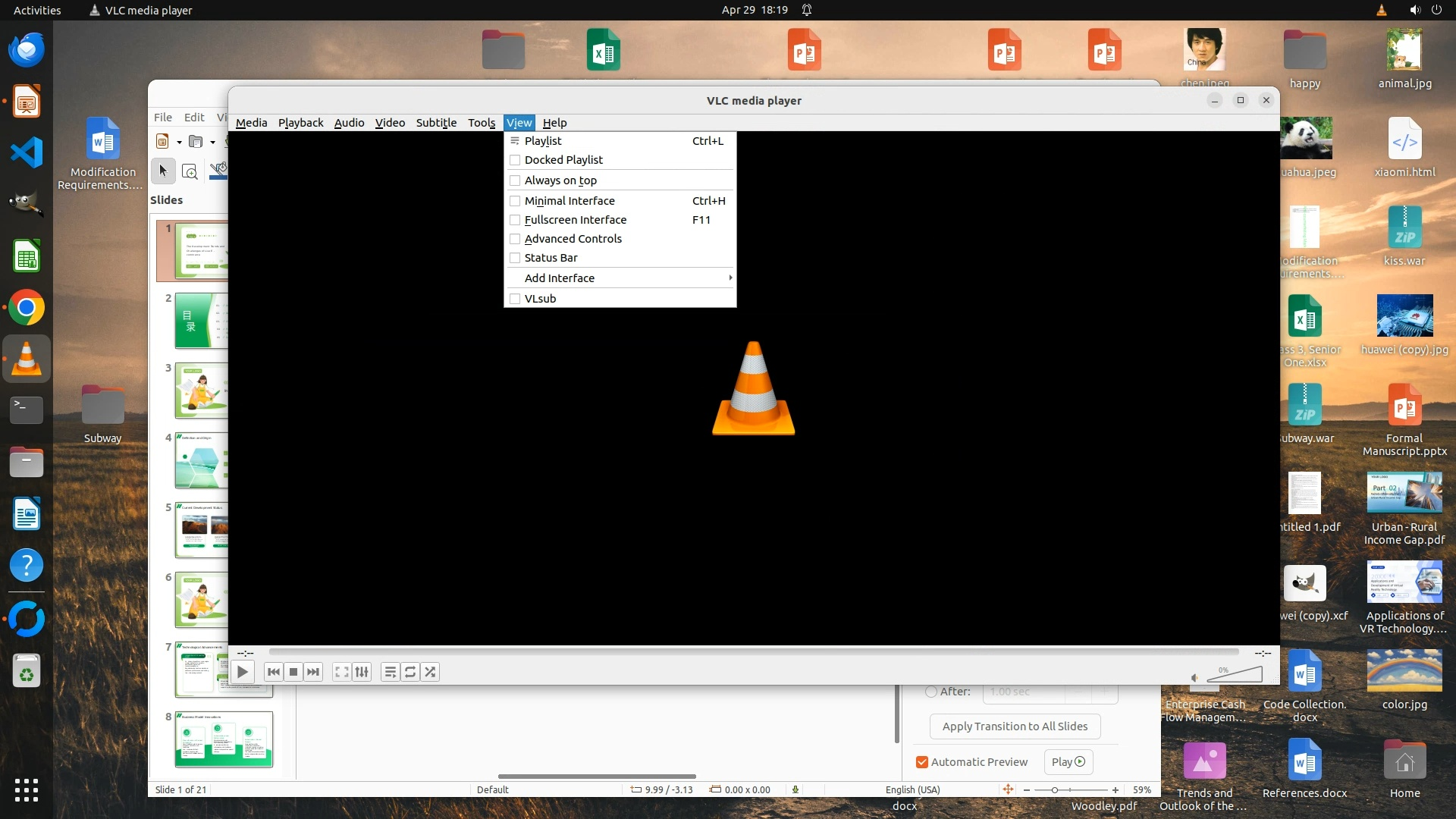Open the Tools menu
Image resolution: width=1456 pixels, height=819 pixels.
click(481, 123)
